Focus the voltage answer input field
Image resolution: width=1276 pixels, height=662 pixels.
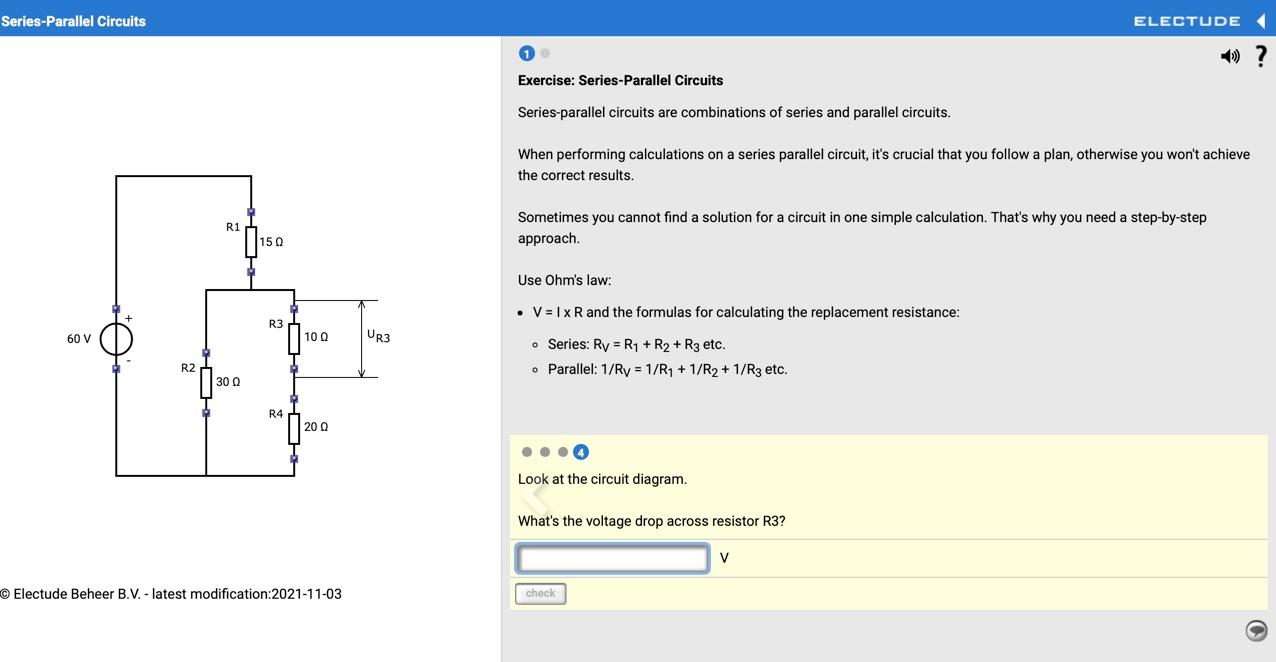tap(613, 558)
